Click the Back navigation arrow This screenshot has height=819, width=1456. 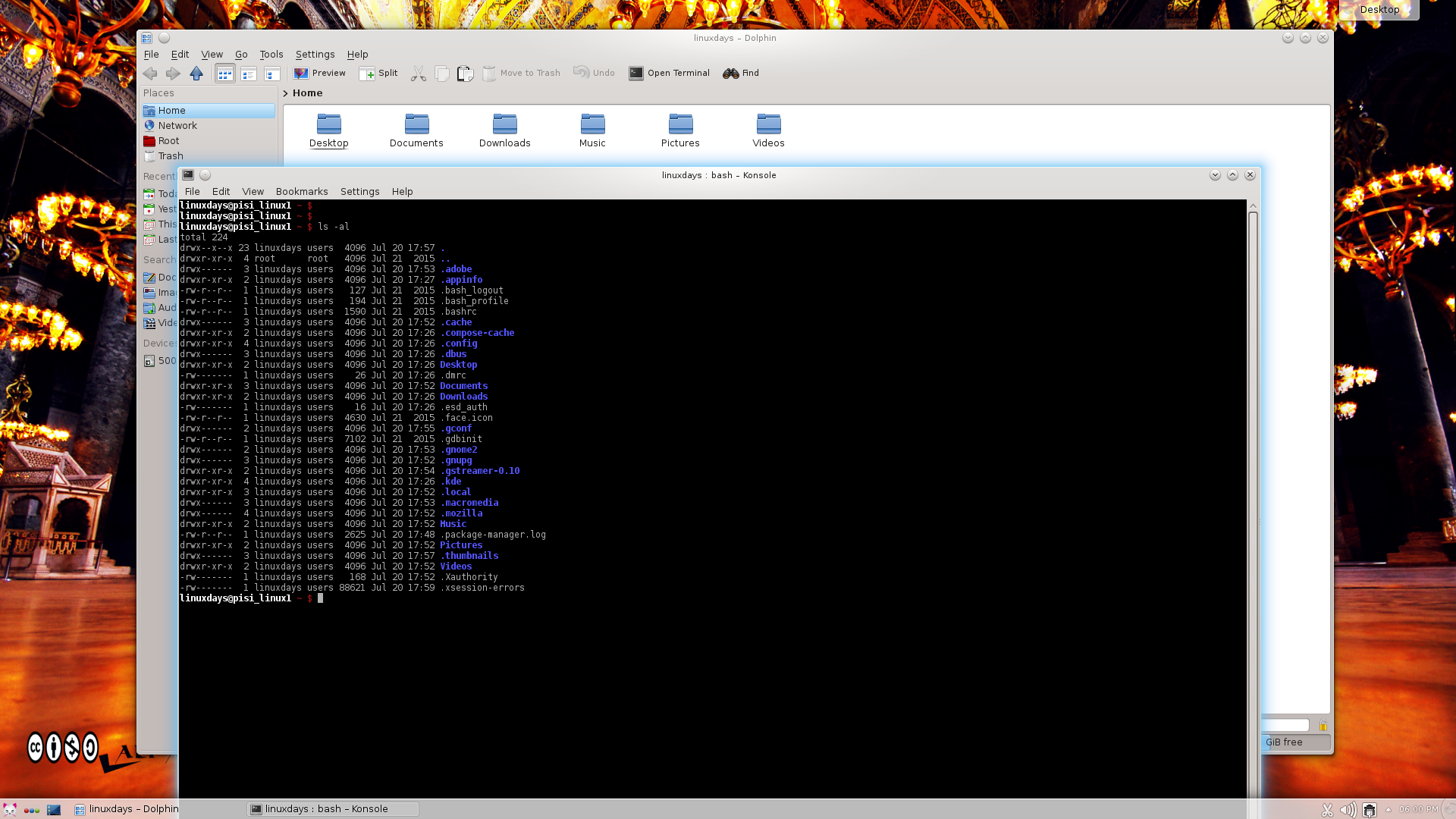click(x=150, y=74)
